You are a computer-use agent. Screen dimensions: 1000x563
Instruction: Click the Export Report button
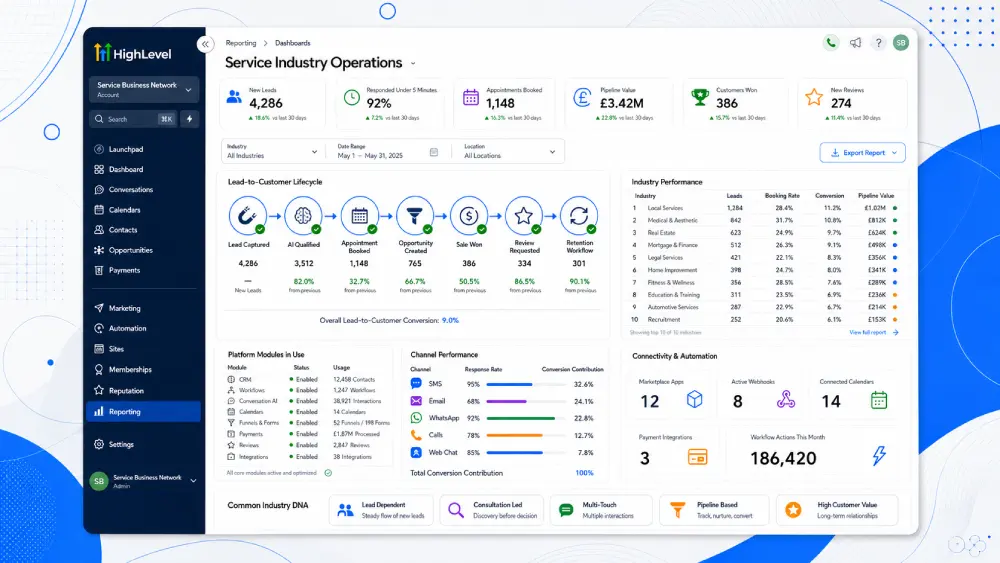tap(862, 152)
